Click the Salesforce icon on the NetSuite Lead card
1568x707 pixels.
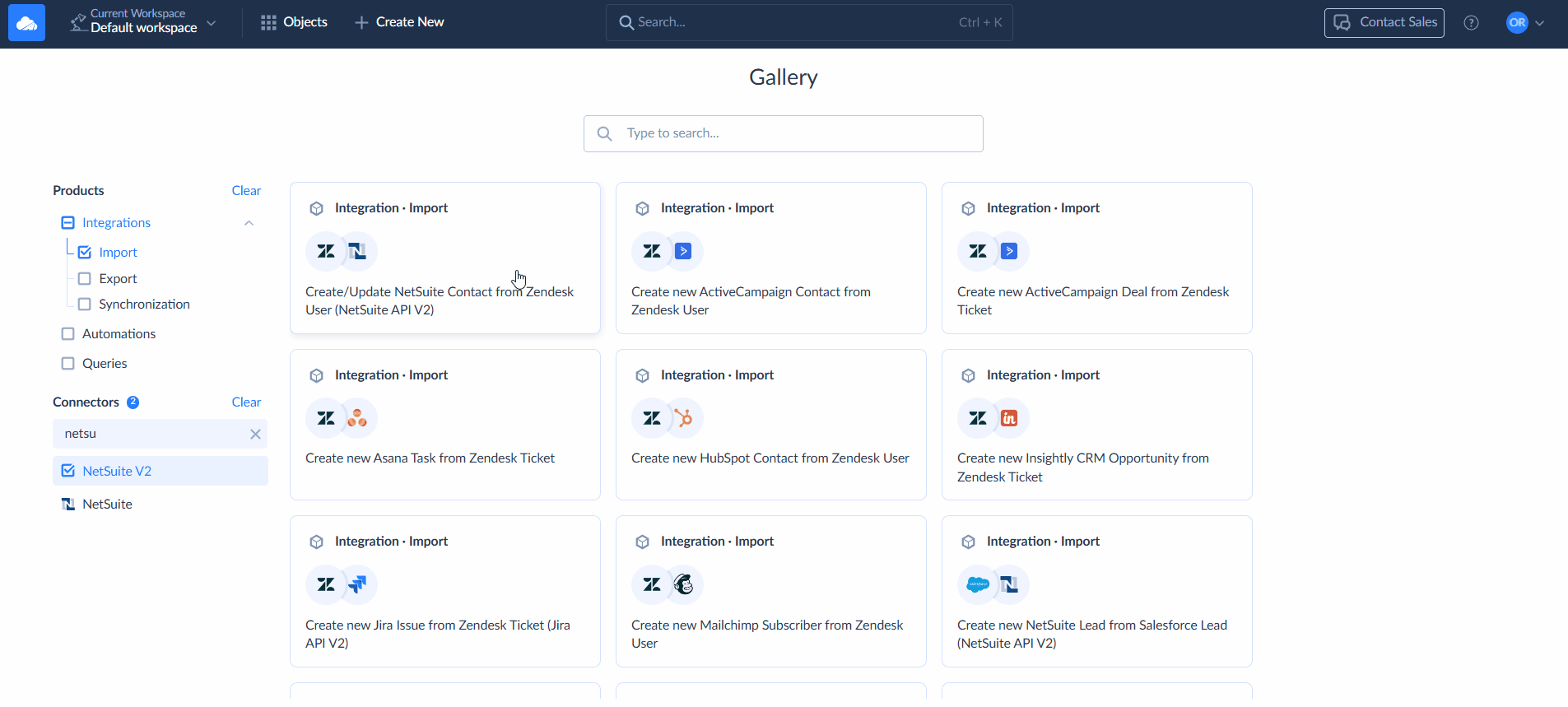point(978,584)
